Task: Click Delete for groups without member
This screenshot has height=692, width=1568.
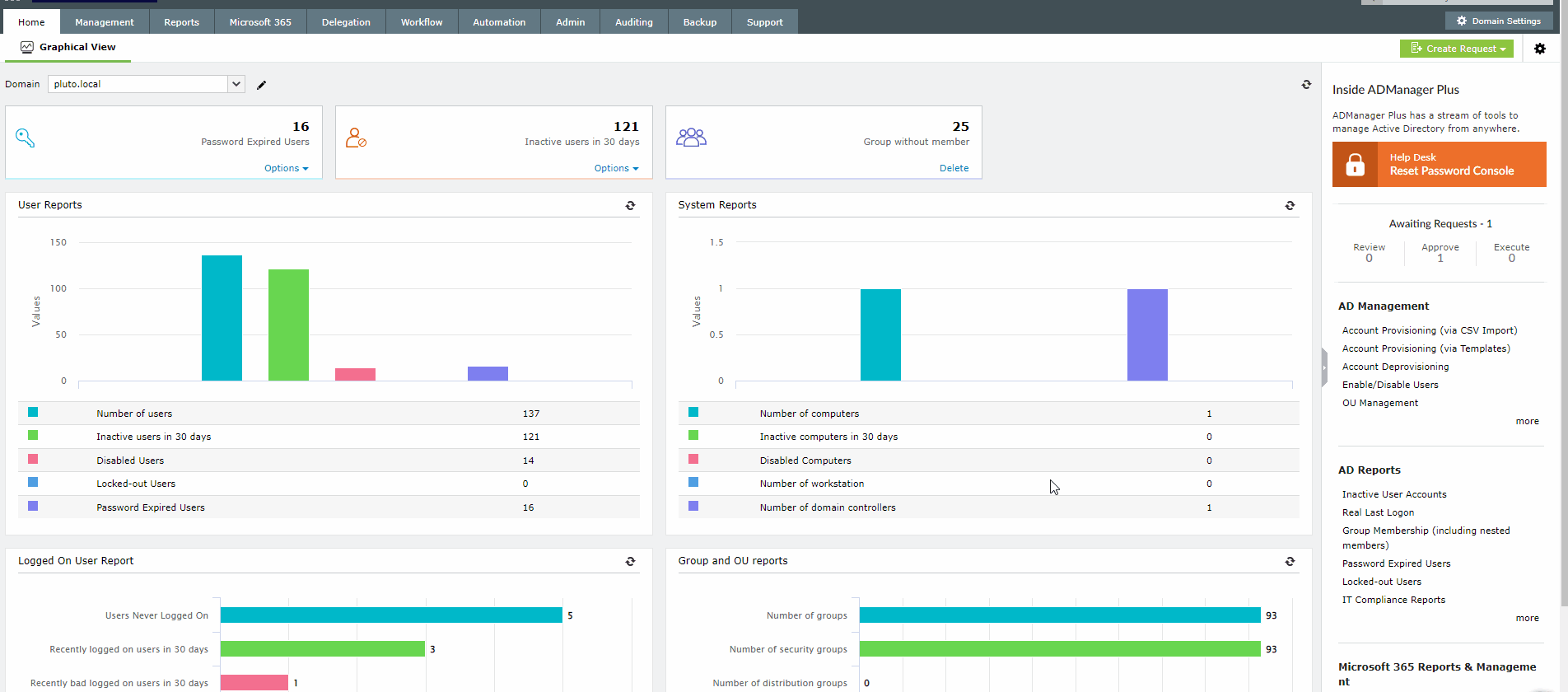Action: tap(954, 168)
